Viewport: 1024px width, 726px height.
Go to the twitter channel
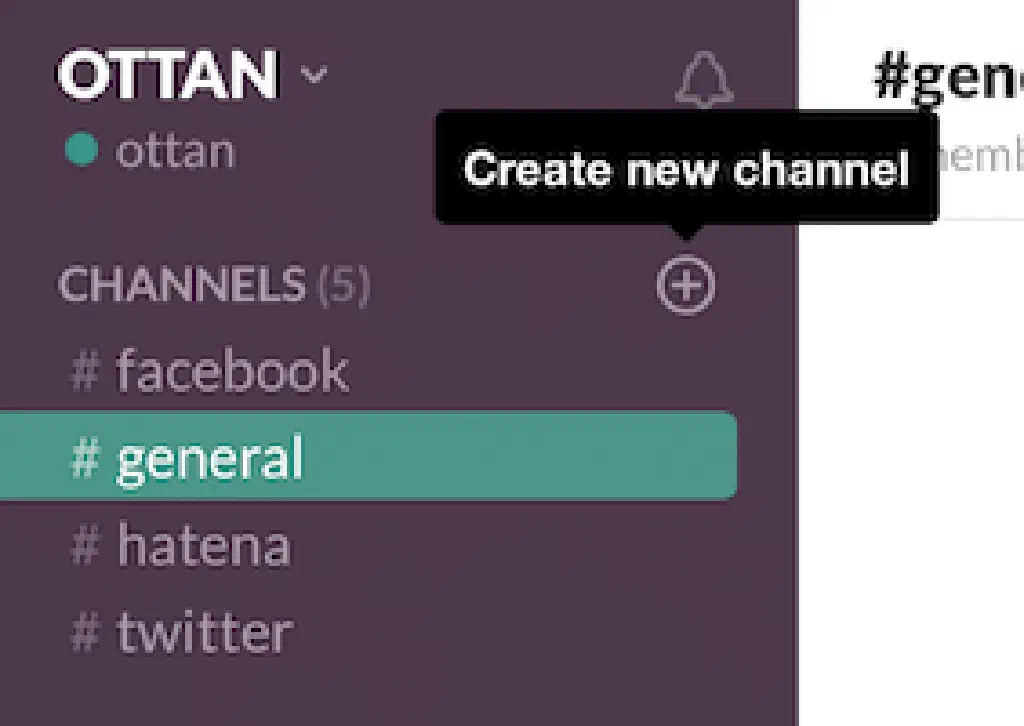(x=204, y=633)
